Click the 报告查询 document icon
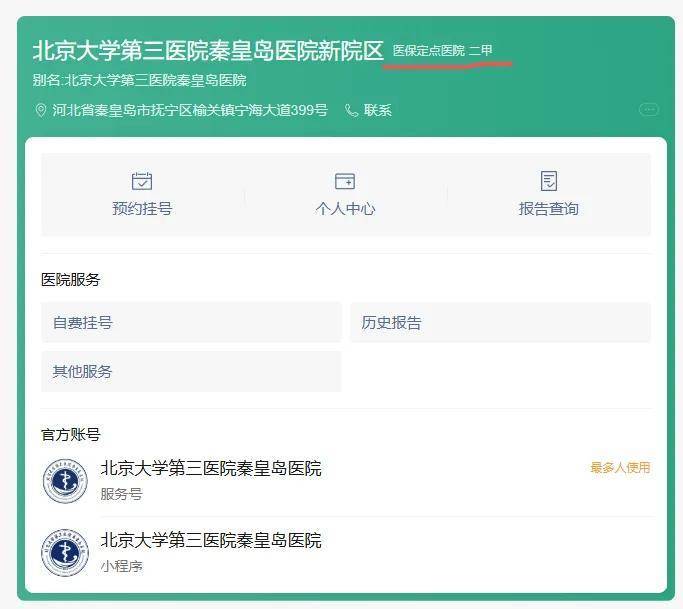Viewport: 683px width, 609px height. (x=548, y=181)
